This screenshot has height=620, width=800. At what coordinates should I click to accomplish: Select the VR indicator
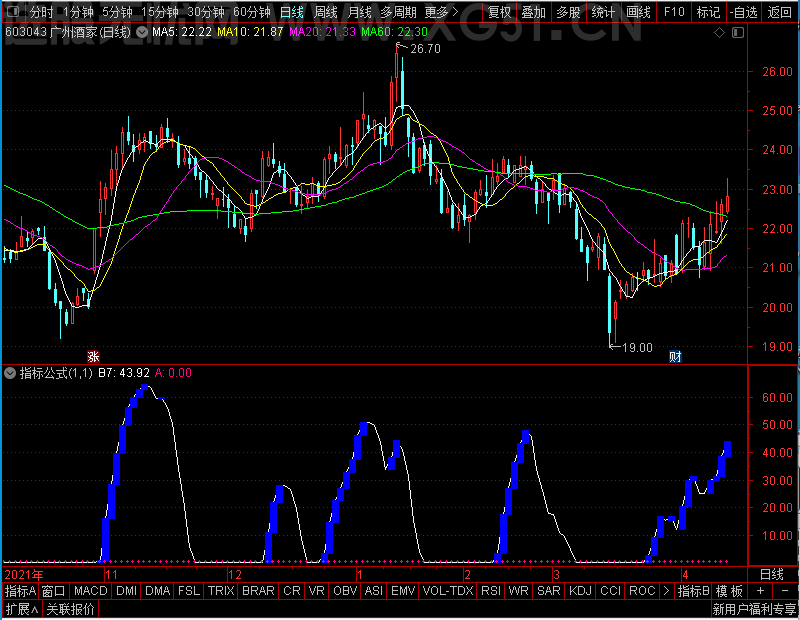coord(316,591)
